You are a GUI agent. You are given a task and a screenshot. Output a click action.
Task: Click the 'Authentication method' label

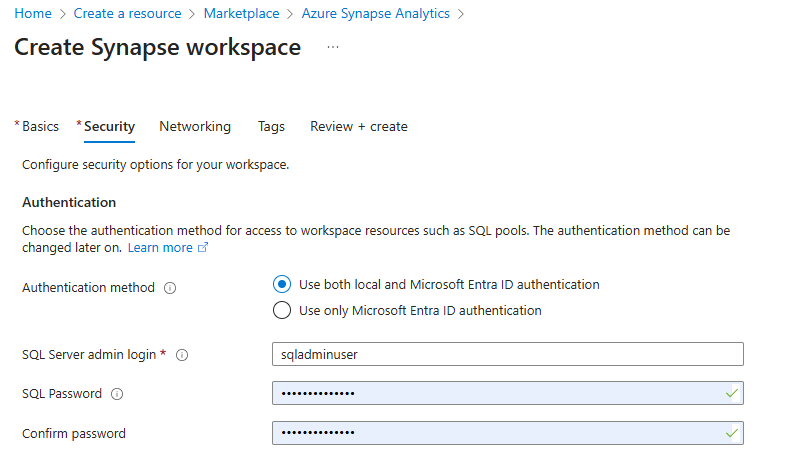click(x=88, y=288)
